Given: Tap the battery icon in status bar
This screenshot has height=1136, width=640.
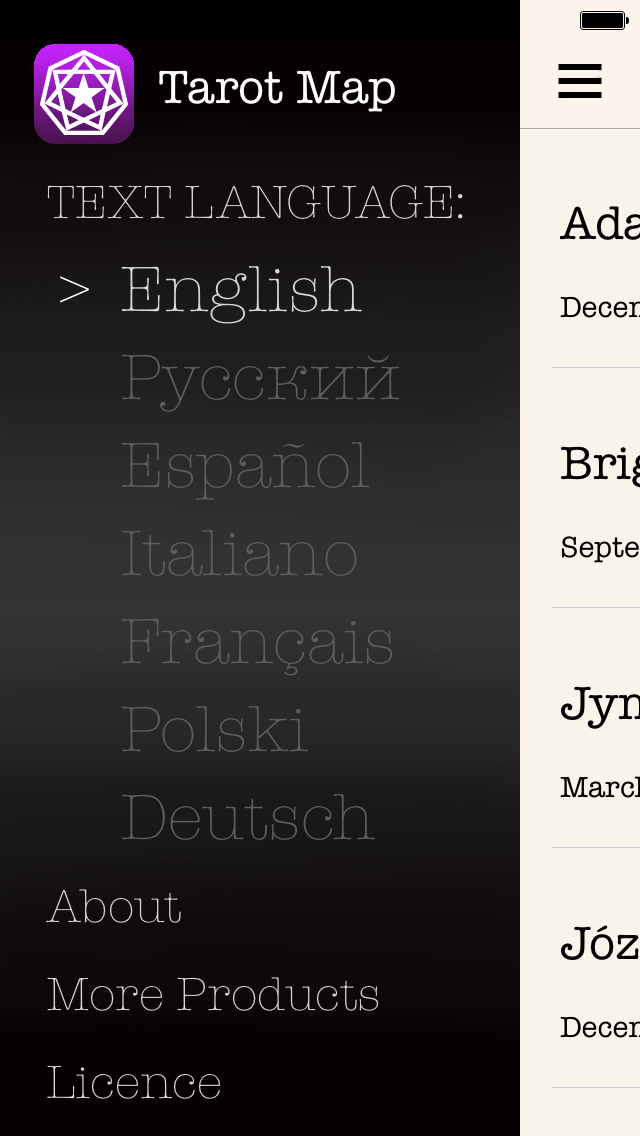Looking at the screenshot, I should (x=603, y=20).
